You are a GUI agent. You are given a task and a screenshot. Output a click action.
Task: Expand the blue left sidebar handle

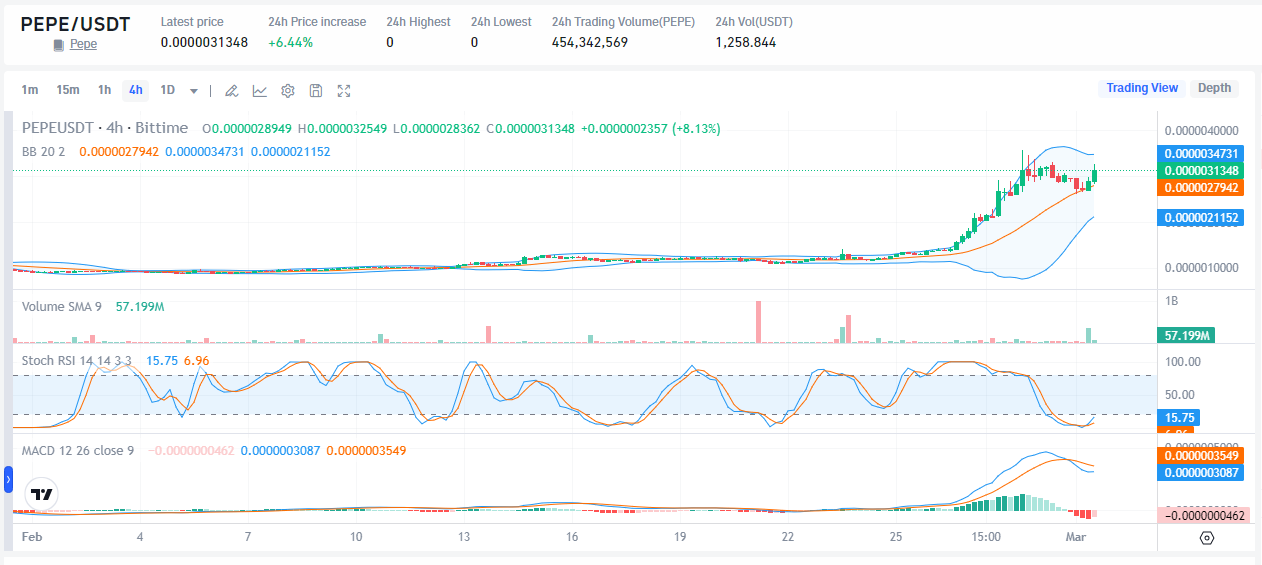(x=8, y=481)
